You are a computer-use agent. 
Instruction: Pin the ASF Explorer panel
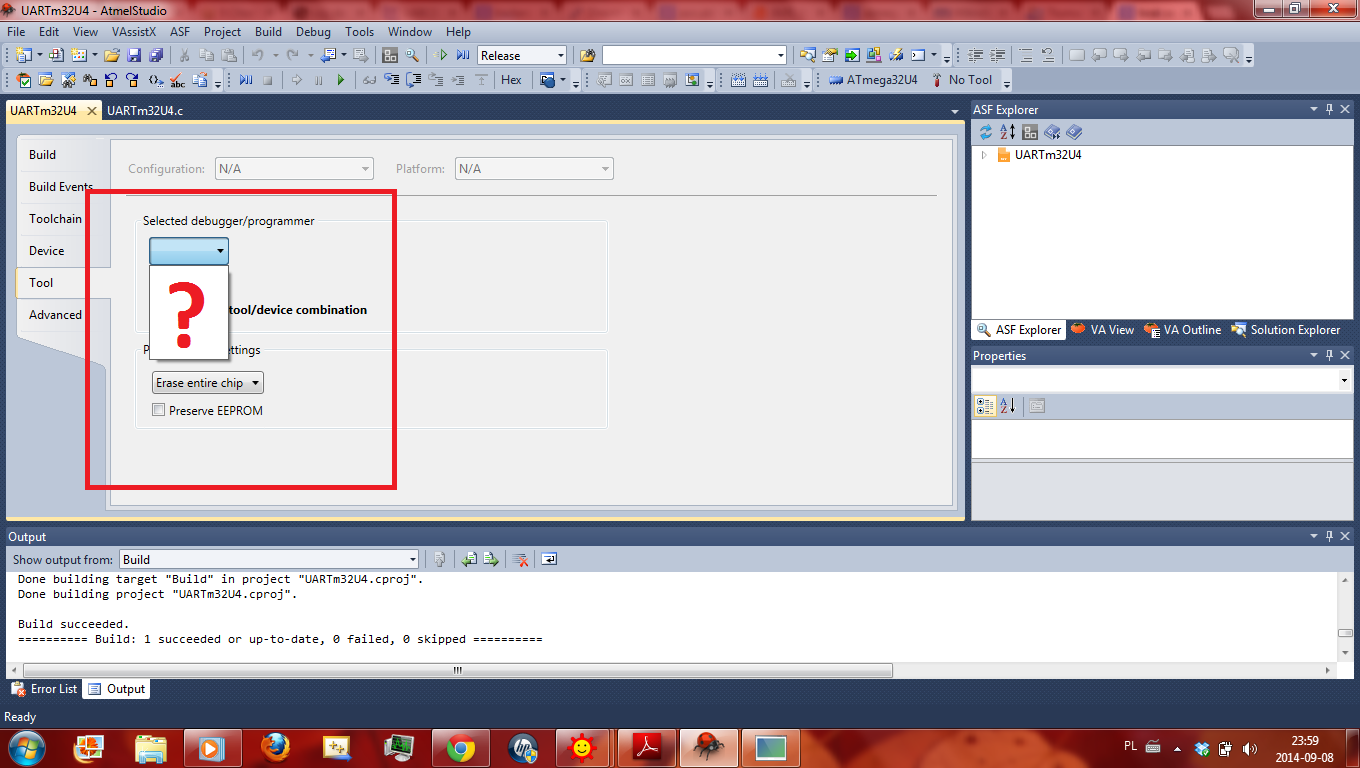(x=1330, y=110)
